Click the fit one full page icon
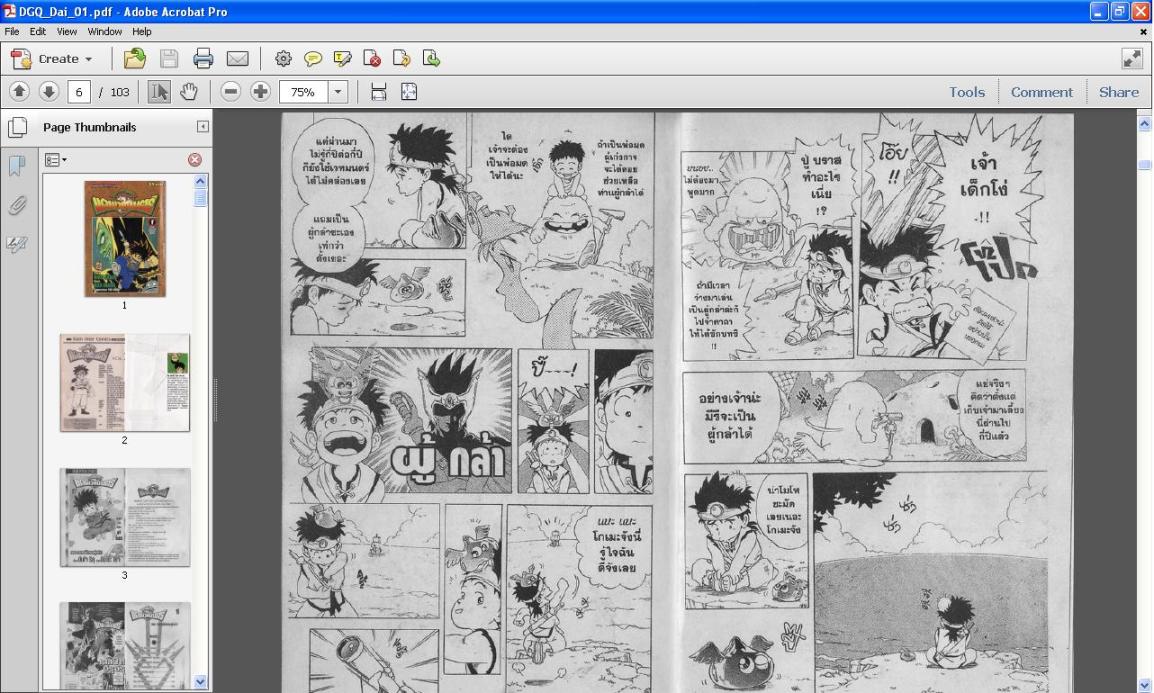Viewport: 1154px width, 693px height. tap(408, 91)
